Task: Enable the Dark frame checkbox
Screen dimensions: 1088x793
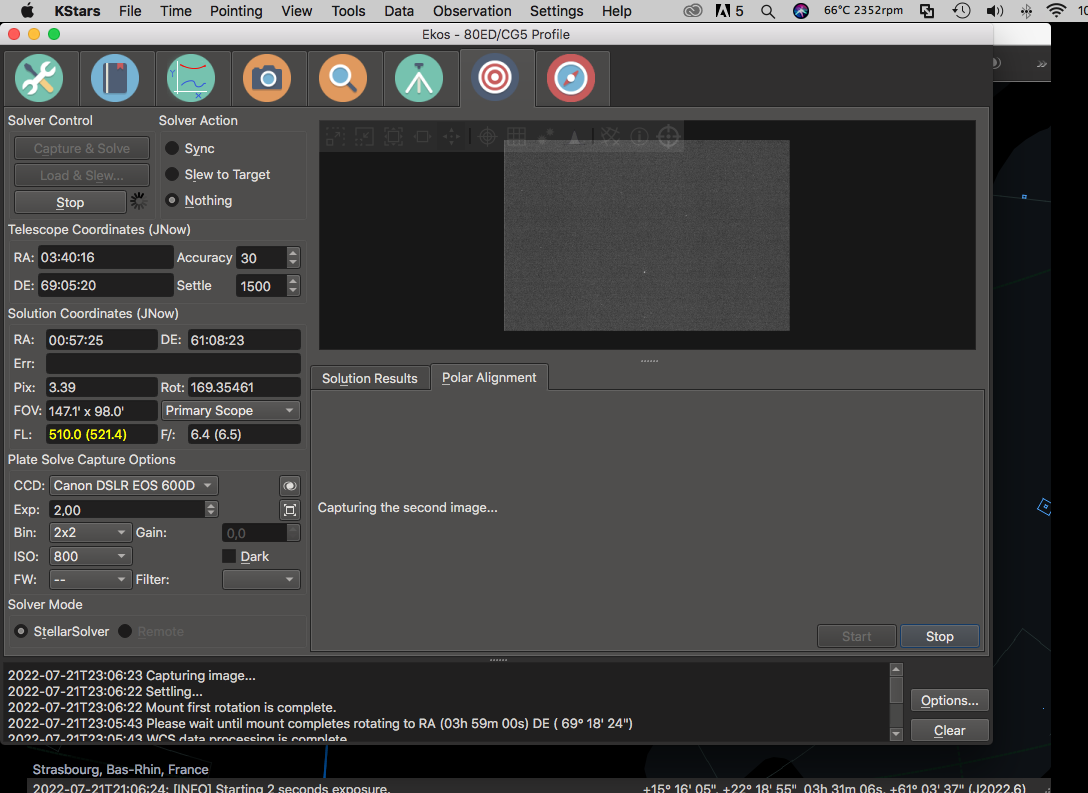Action: tap(229, 556)
